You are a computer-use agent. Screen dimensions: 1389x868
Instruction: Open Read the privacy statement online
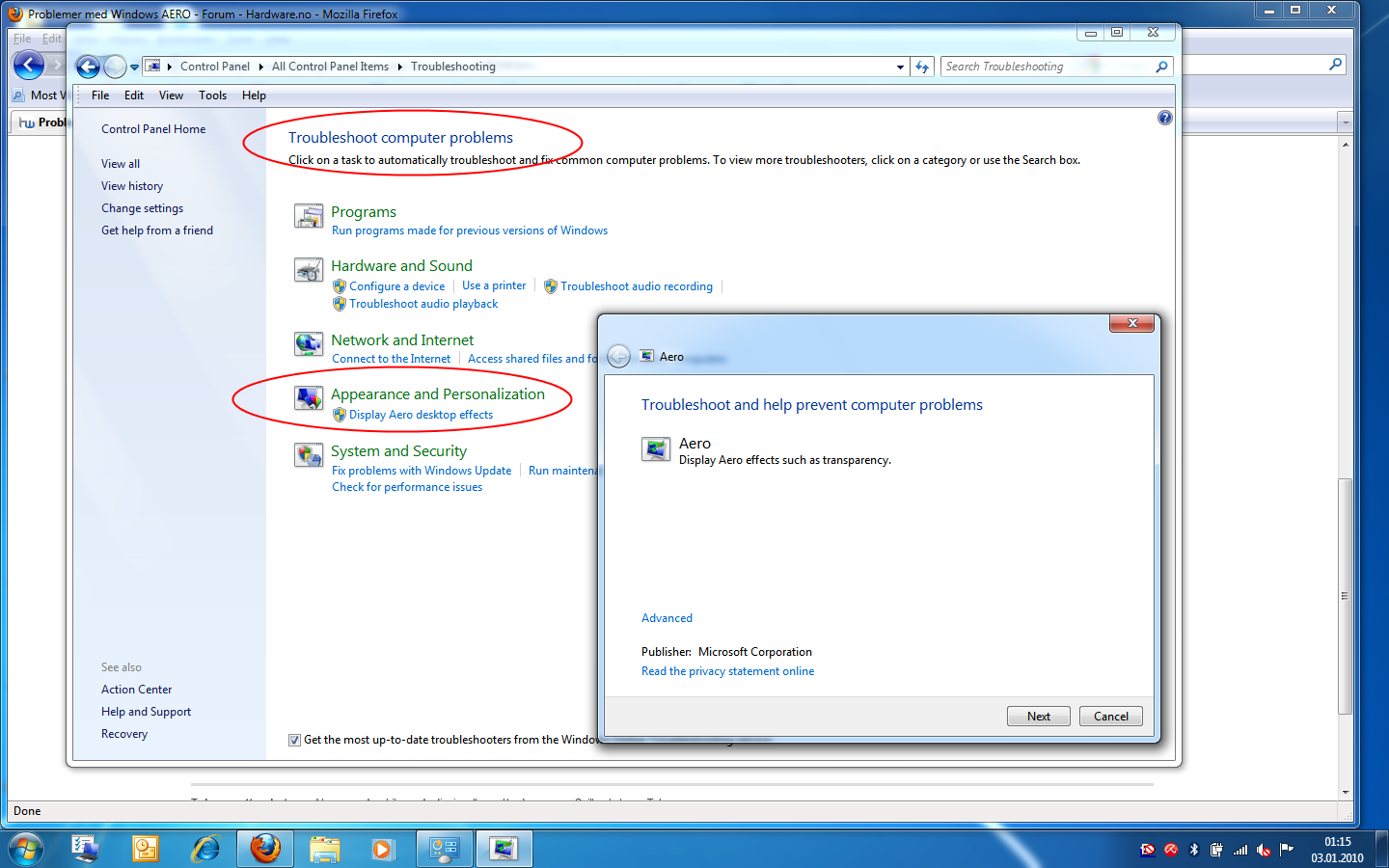pos(727,671)
